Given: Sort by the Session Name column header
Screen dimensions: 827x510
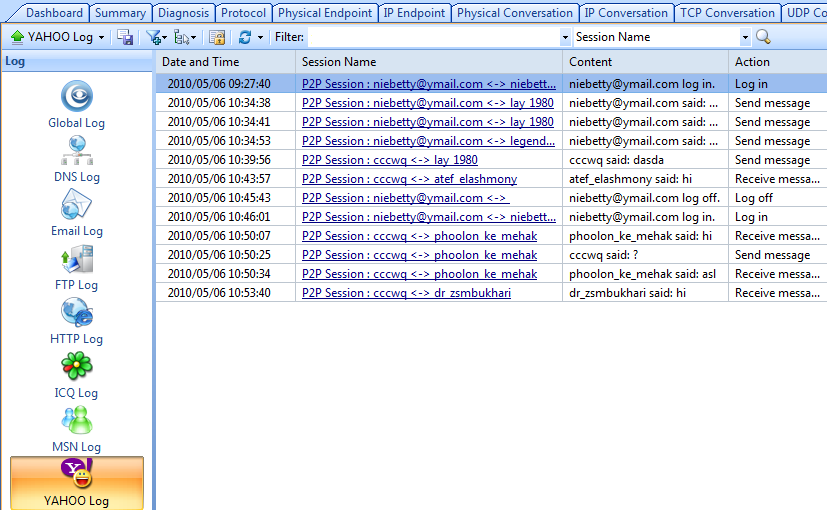Looking at the screenshot, I should pyautogui.click(x=429, y=62).
